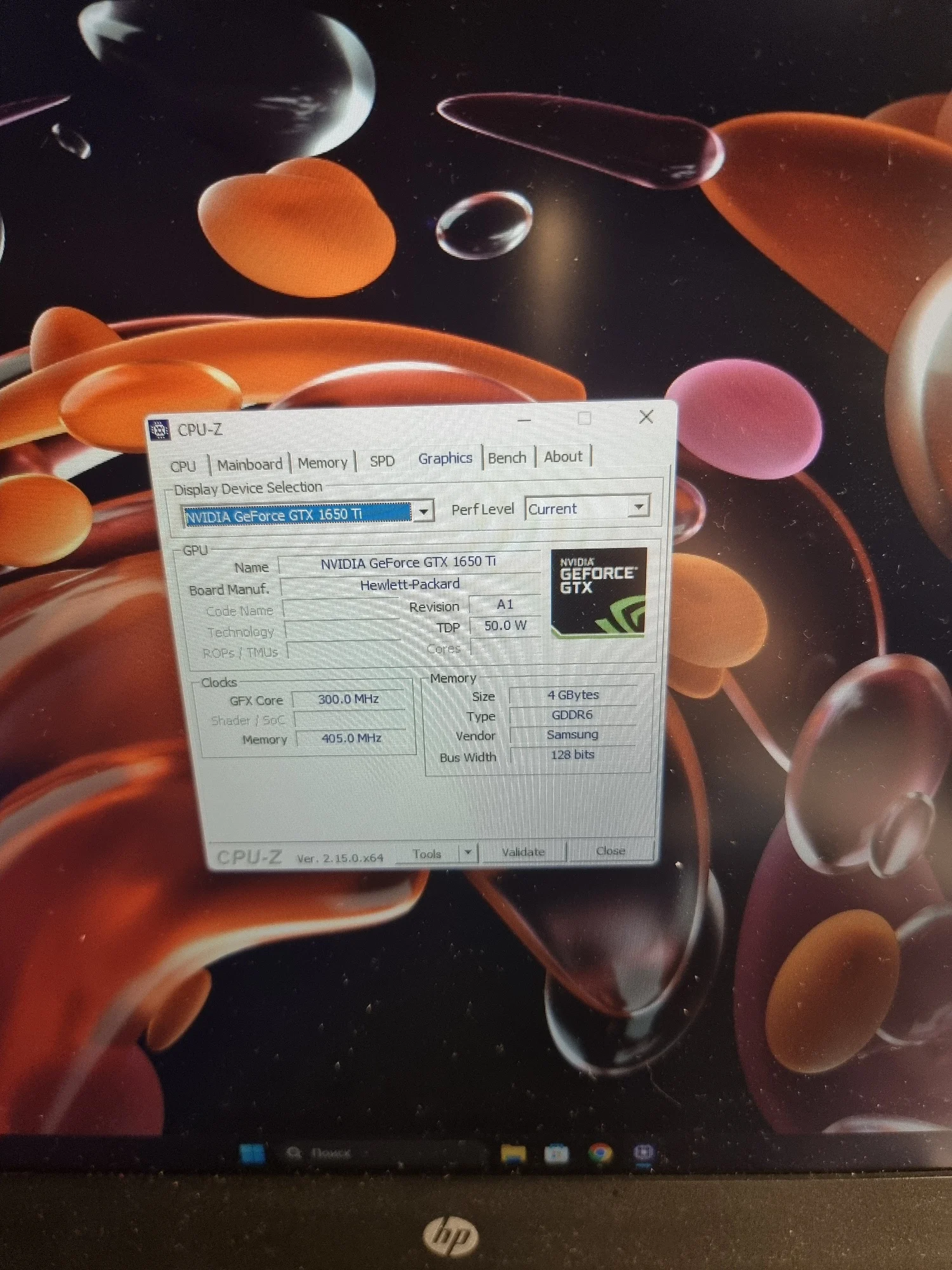Screen dimensions: 952x1270
Task: Launch Microsoft Store from the taskbar
Action: pyautogui.click(x=557, y=1154)
